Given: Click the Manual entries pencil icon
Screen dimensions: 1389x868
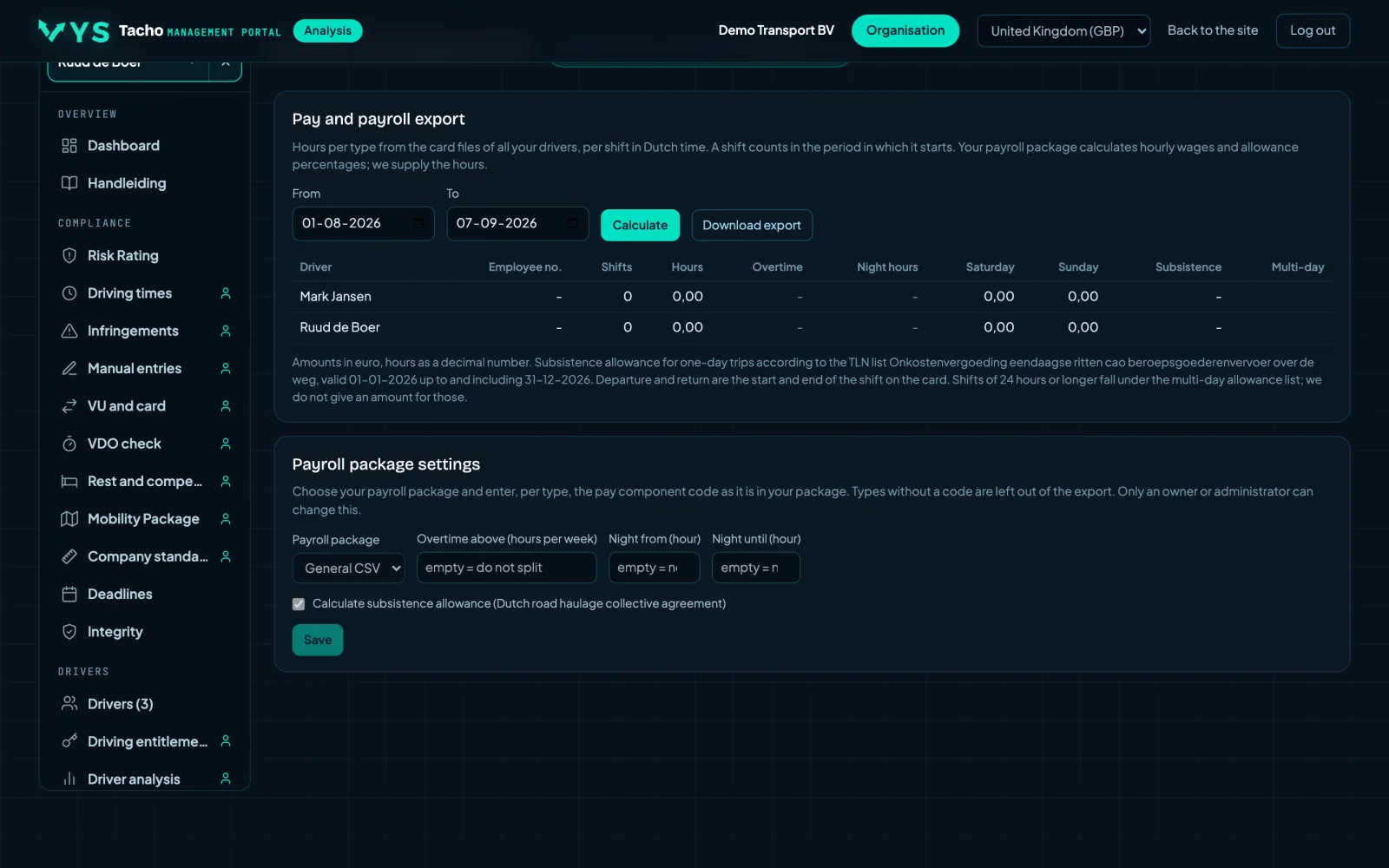Looking at the screenshot, I should (x=69, y=368).
